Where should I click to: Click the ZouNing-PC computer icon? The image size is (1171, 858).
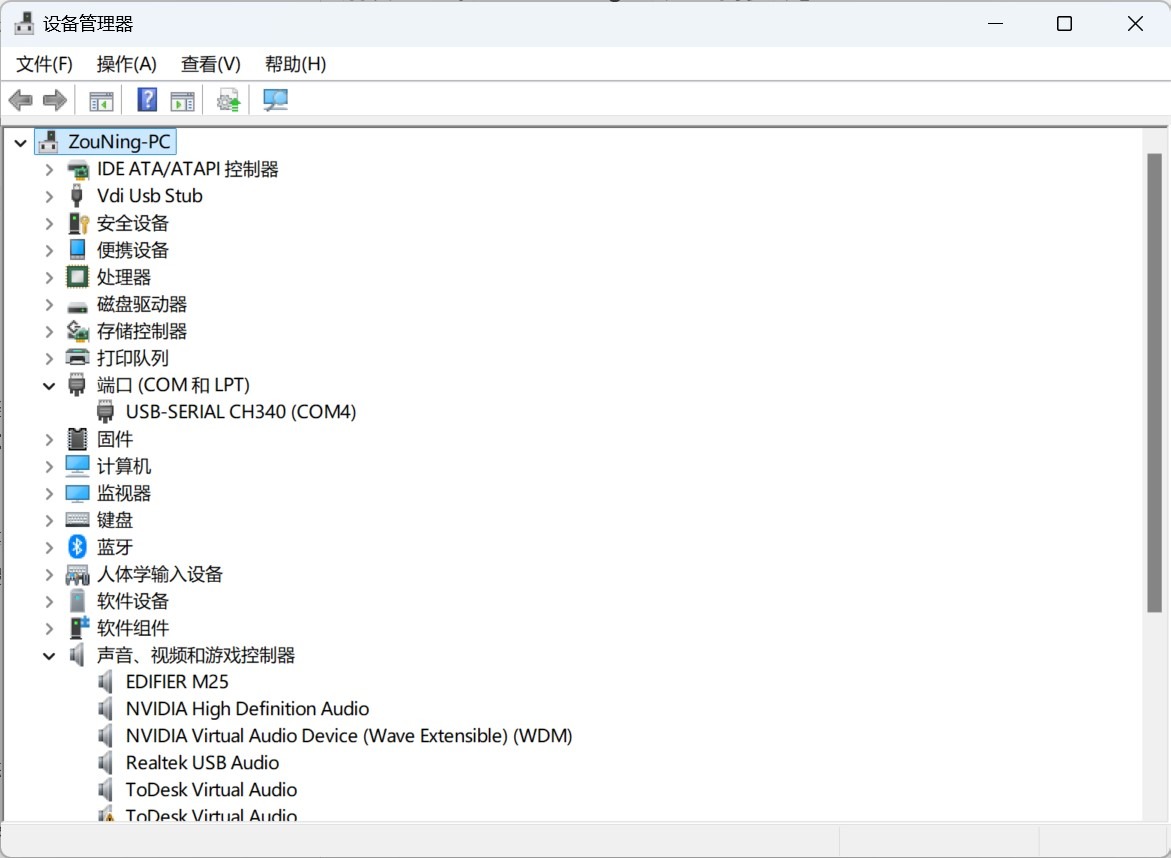click(49, 141)
